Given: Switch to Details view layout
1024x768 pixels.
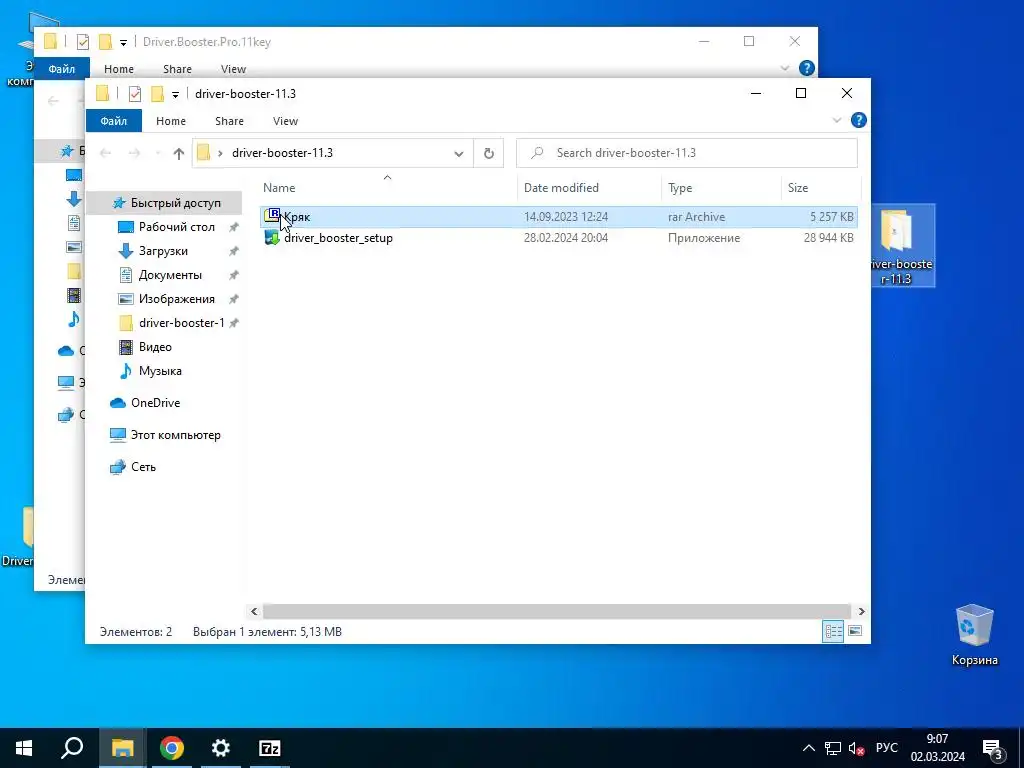Looking at the screenshot, I should tap(833, 632).
